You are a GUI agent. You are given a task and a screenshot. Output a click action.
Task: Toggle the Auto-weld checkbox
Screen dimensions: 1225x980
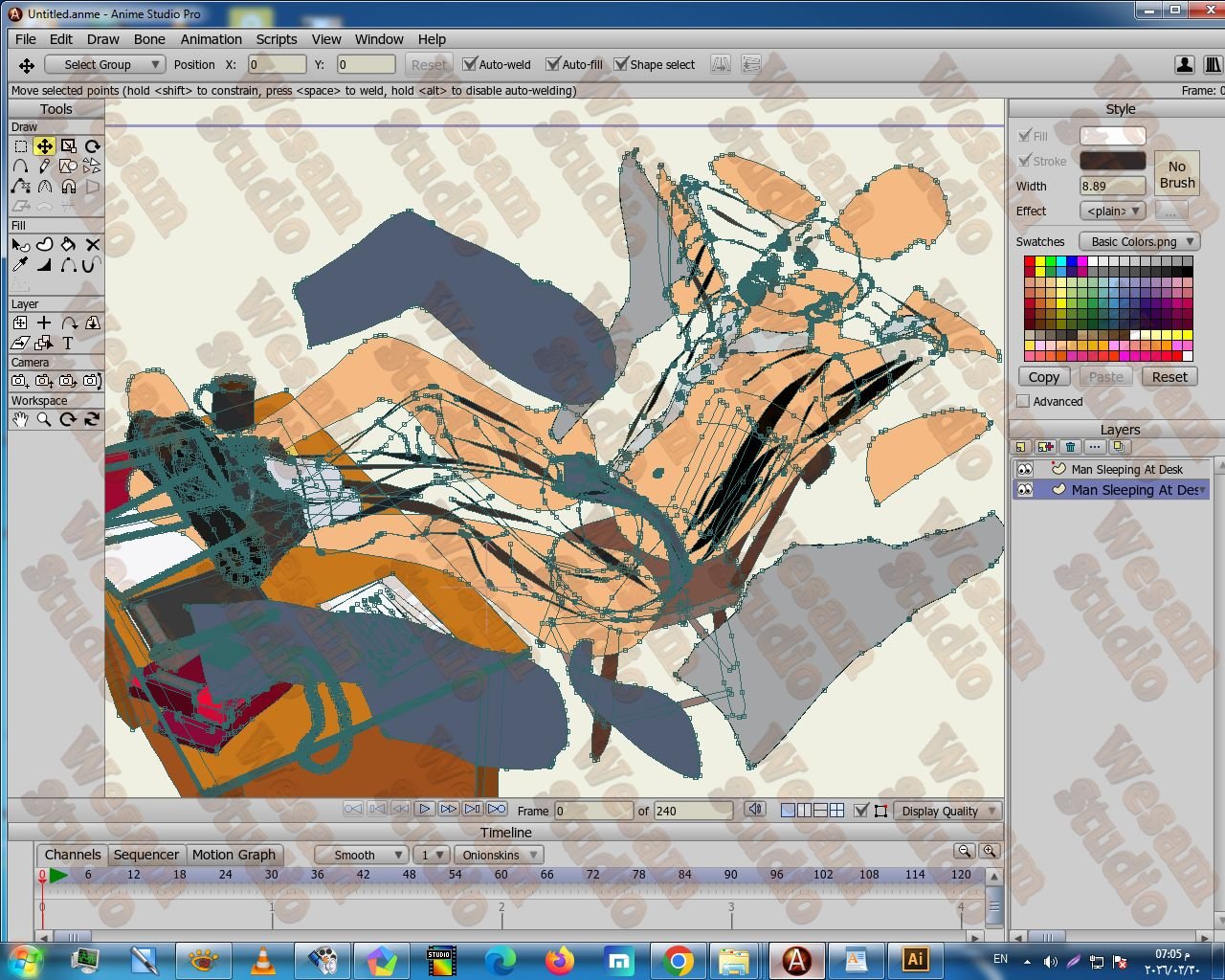coord(470,64)
